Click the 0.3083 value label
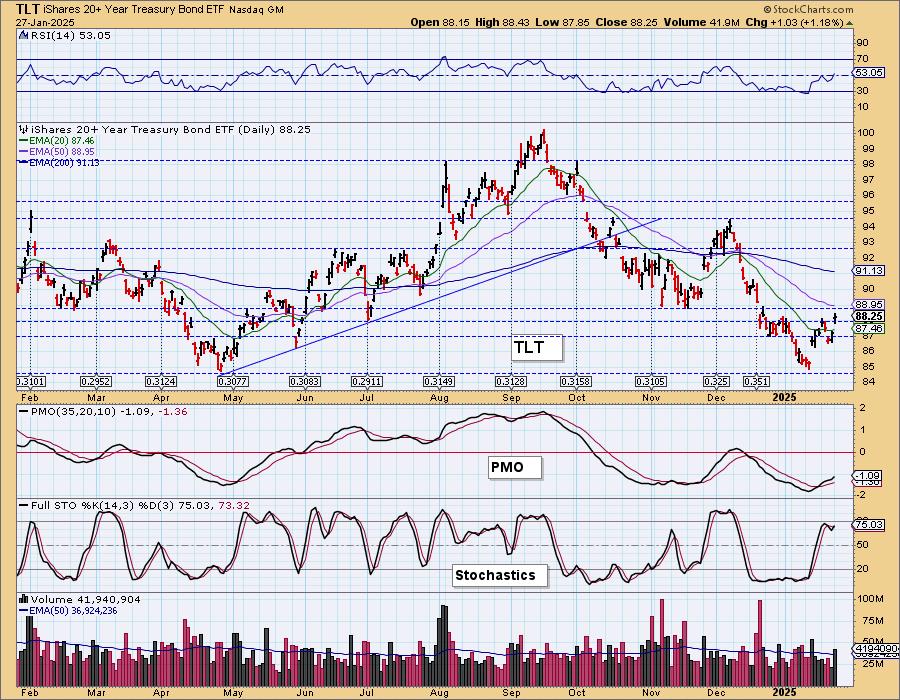The width and height of the screenshot is (900, 700). click(x=305, y=382)
